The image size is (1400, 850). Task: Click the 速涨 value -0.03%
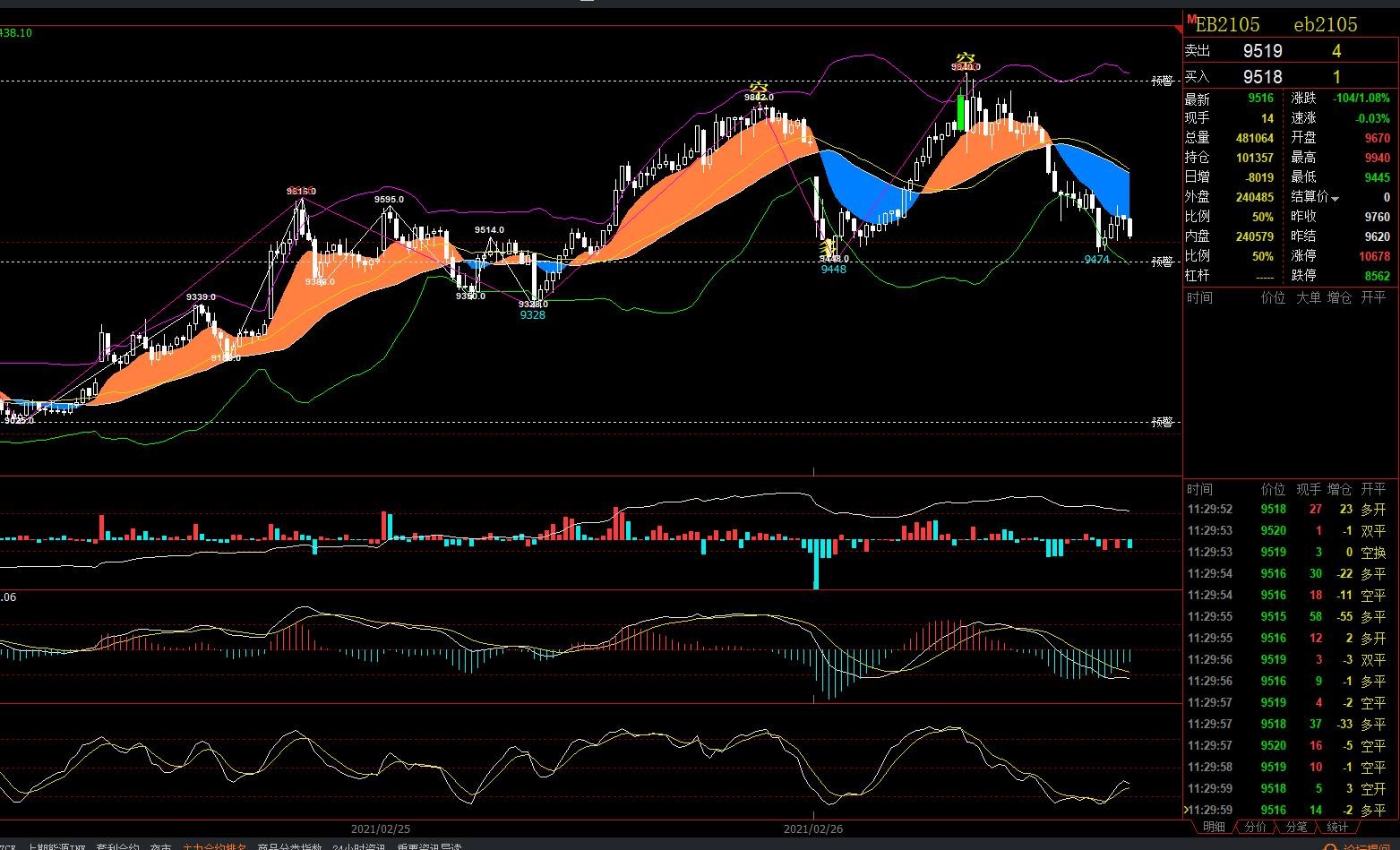[x=1373, y=118]
